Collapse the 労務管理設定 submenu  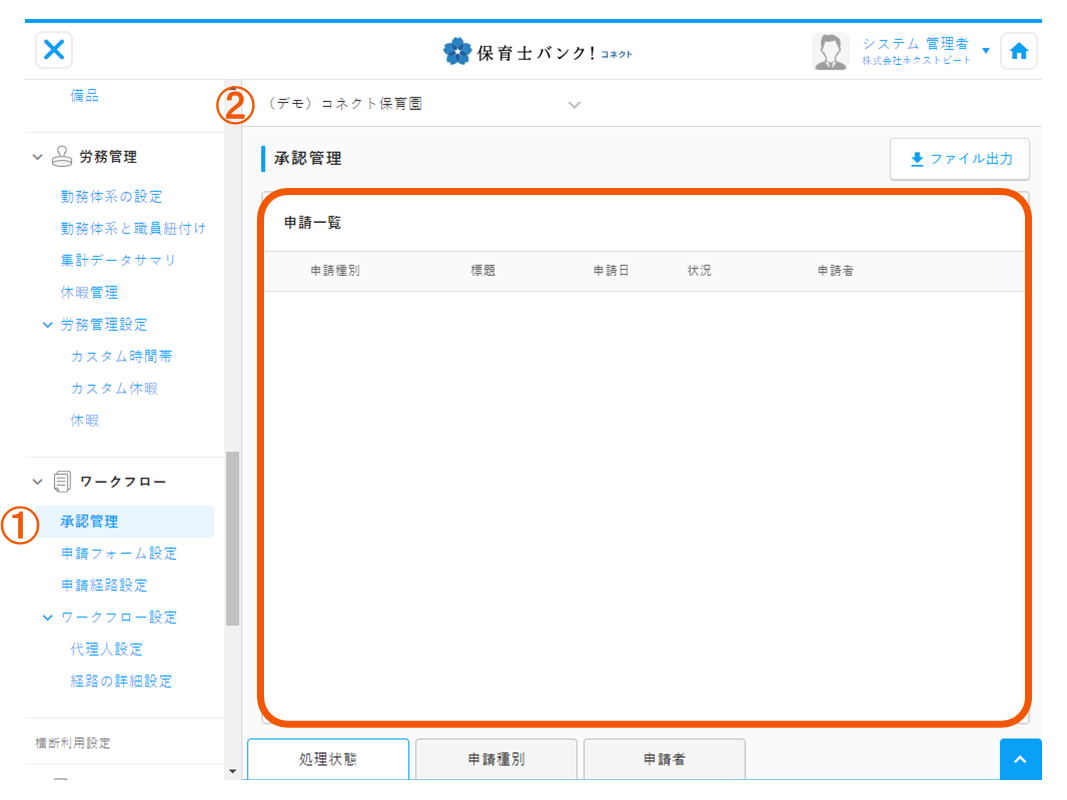pyautogui.click(x=47, y=325)
